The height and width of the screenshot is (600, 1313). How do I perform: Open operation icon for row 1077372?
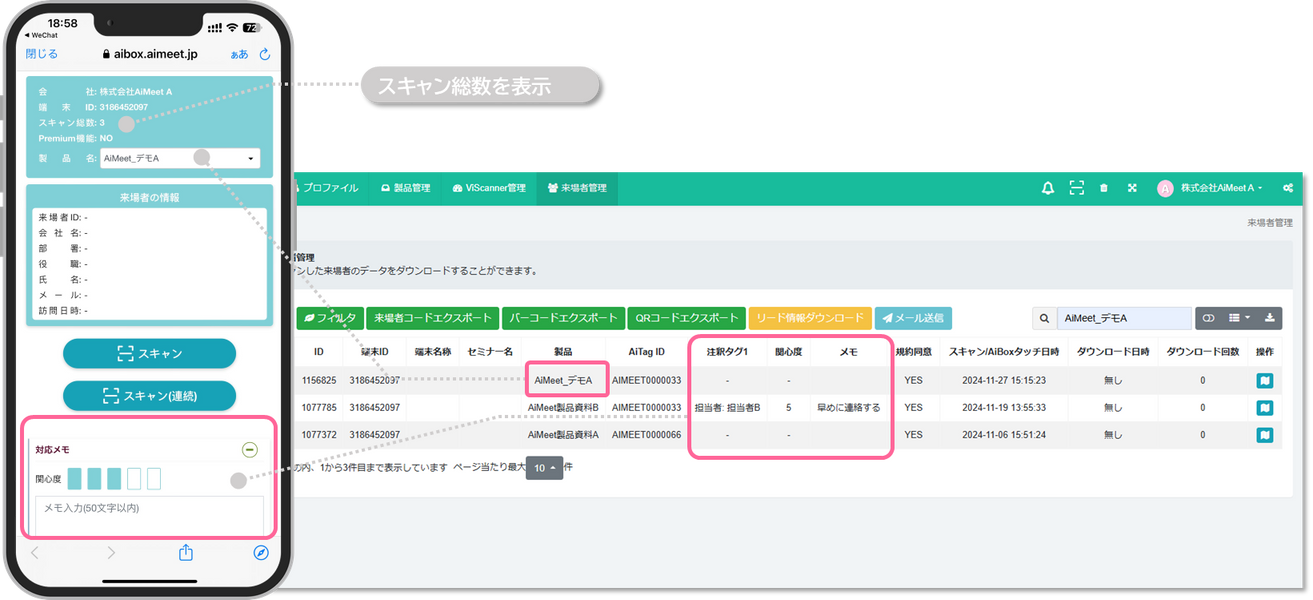coord(1265,435)
